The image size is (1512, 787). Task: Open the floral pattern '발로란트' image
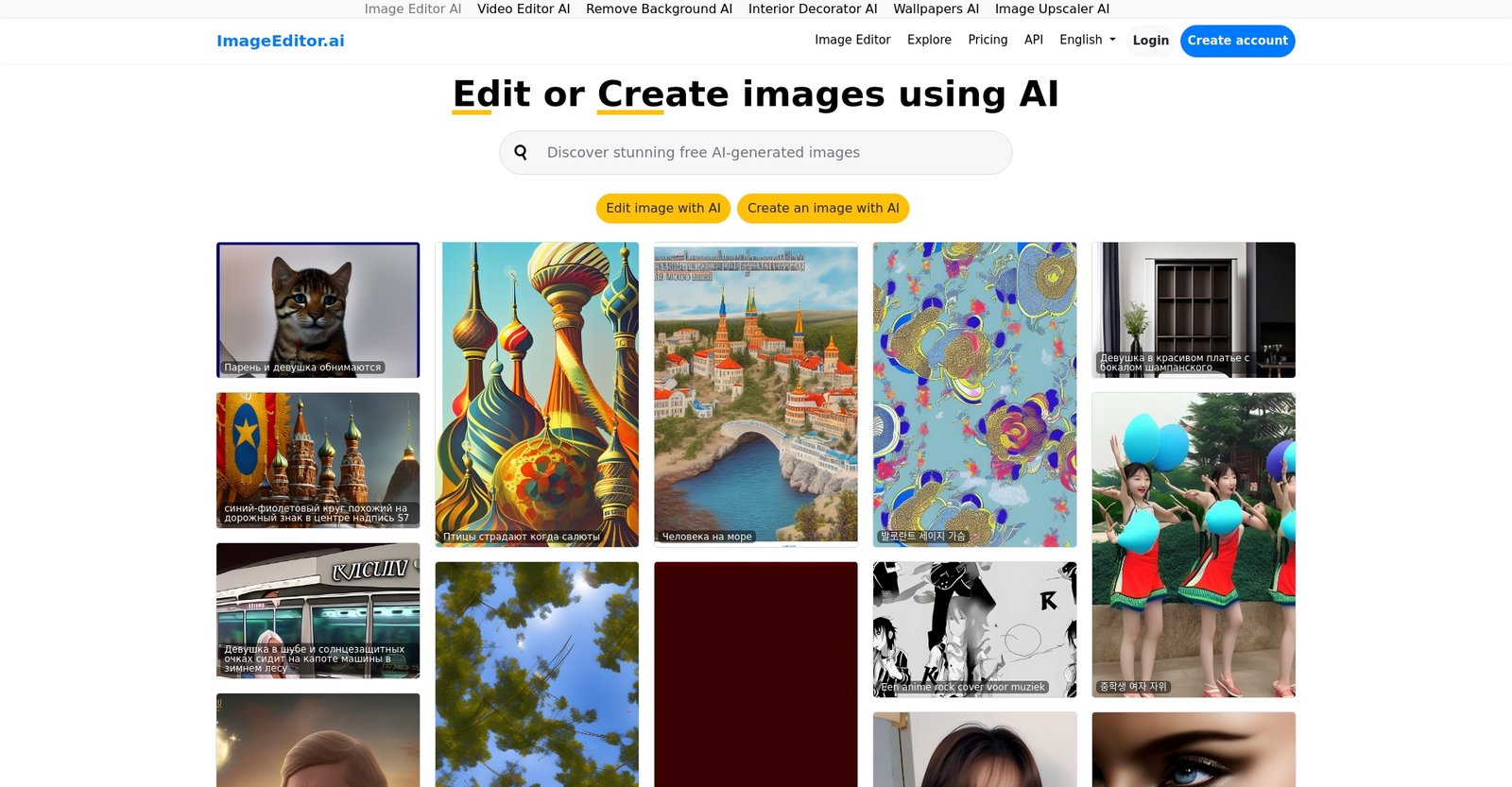click(974, 394)
